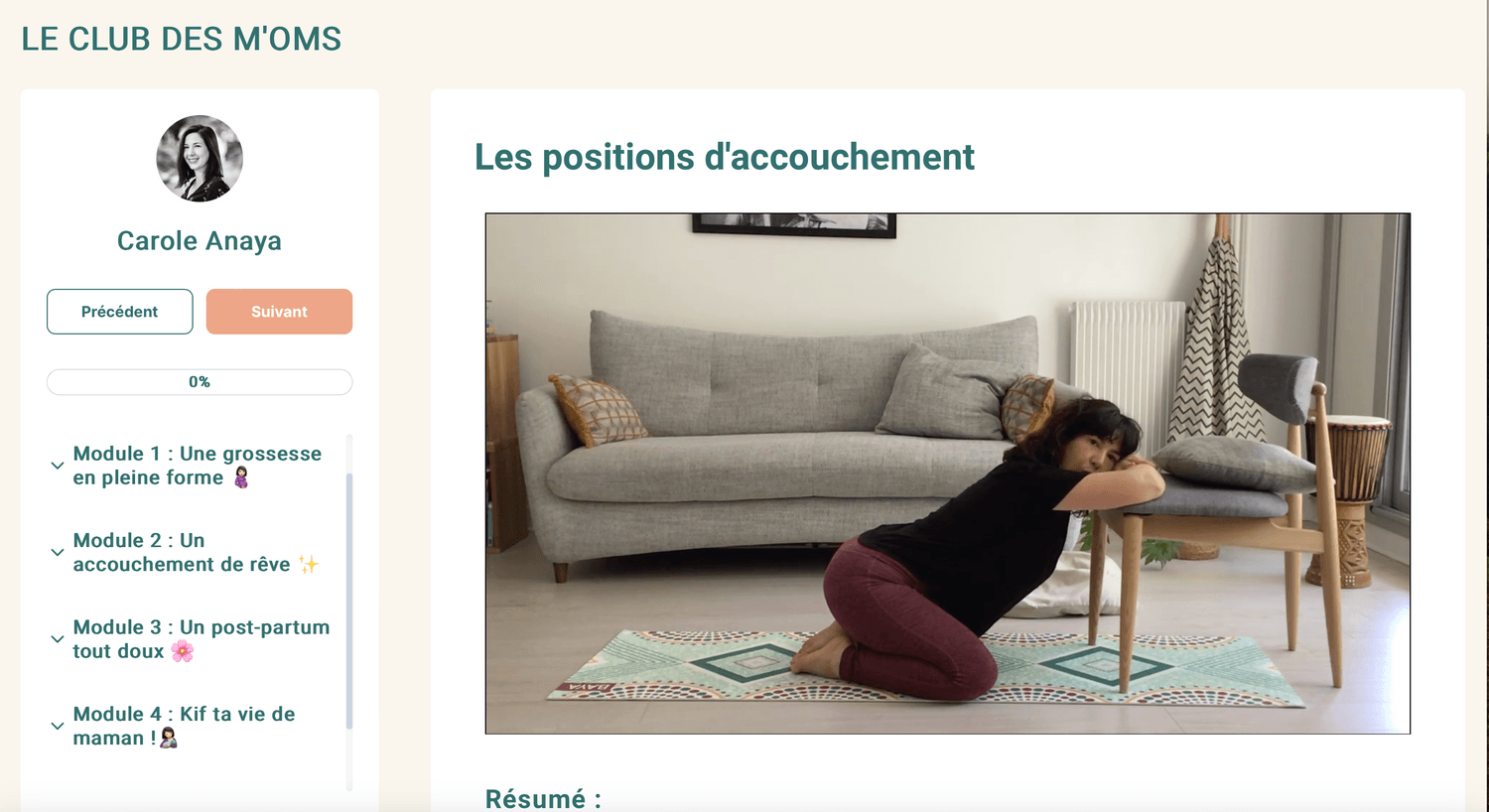Click the mother emoji in Module 4

click(x=169, y=739)
